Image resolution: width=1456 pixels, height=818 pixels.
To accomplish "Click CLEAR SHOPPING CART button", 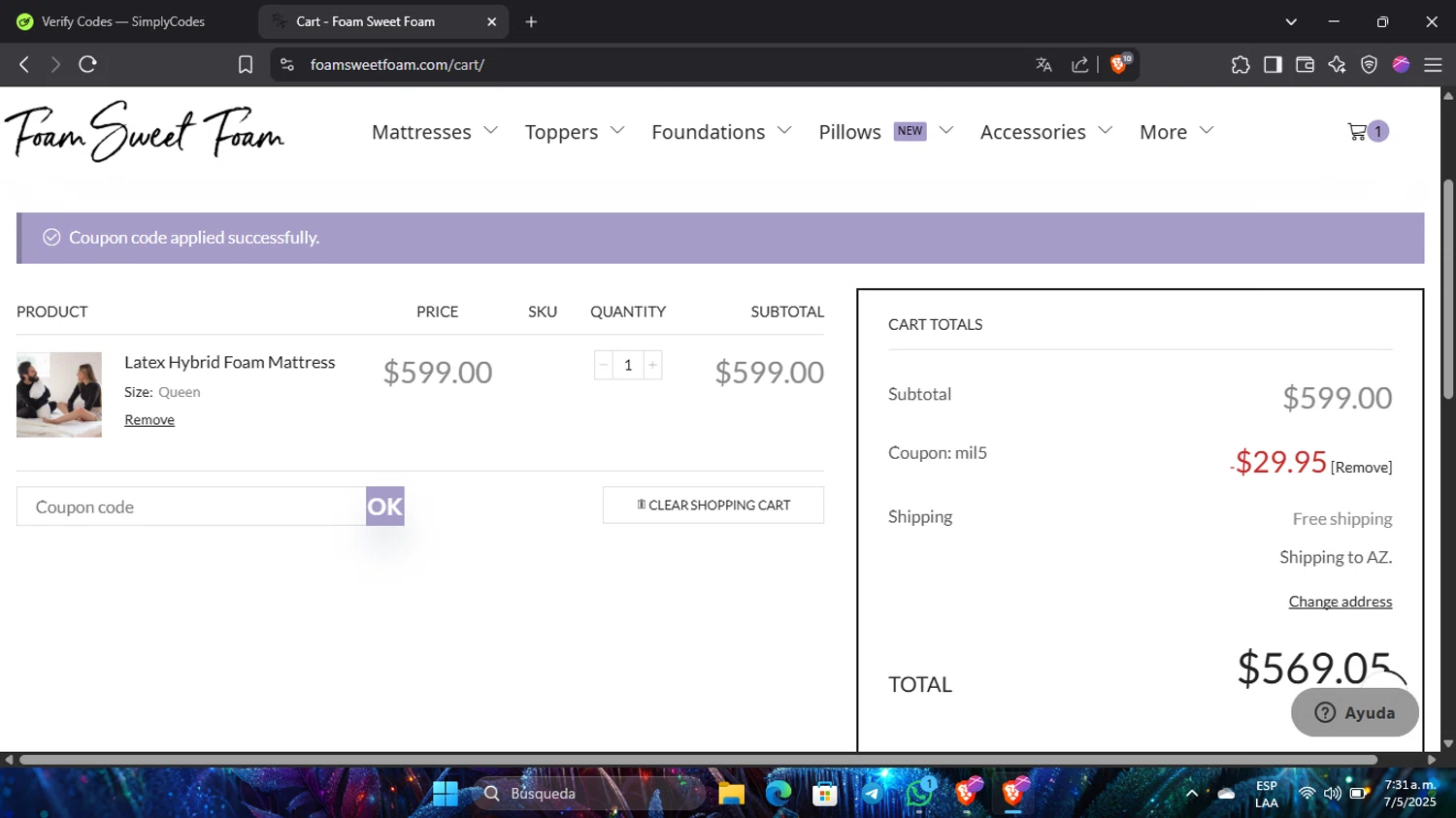I will (x=713, y=506).
